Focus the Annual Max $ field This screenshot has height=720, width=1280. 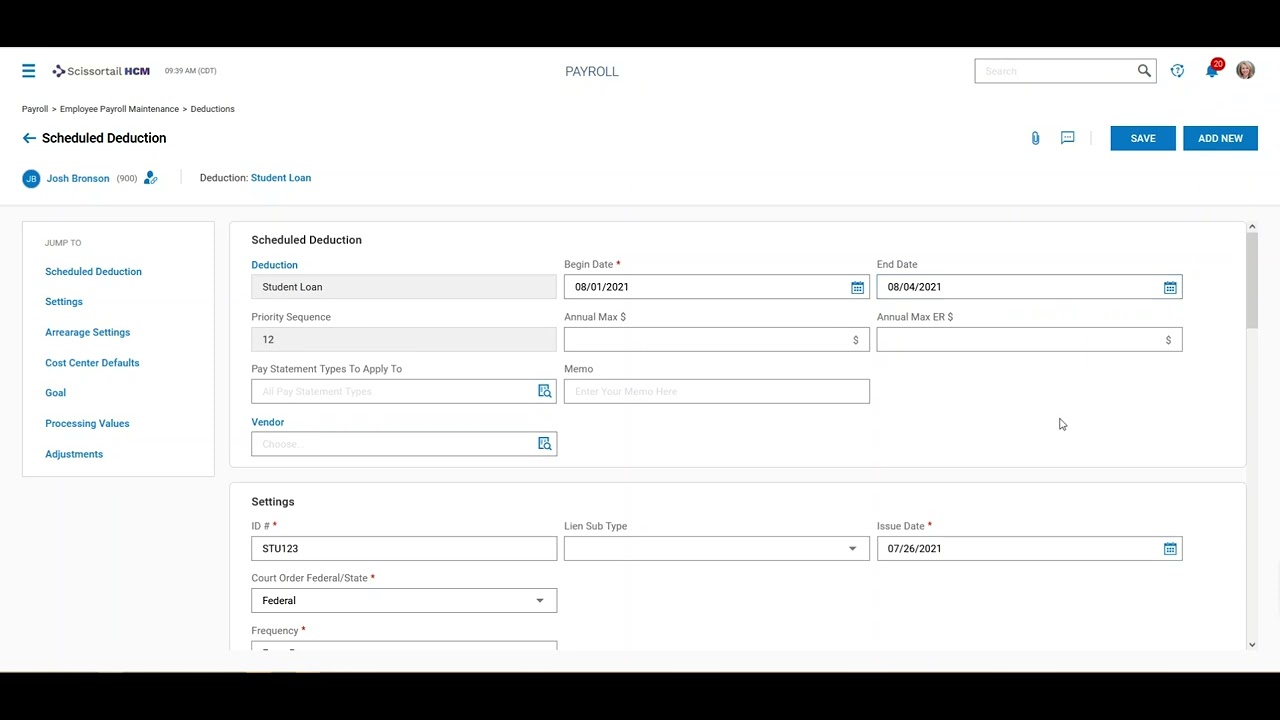716,340
